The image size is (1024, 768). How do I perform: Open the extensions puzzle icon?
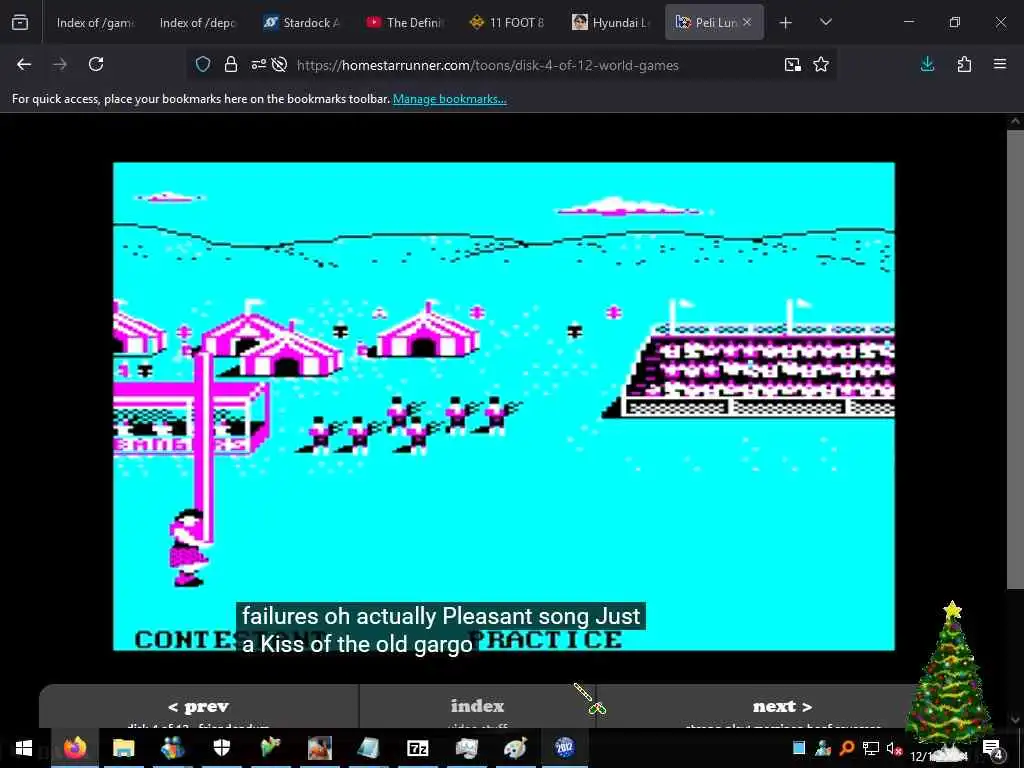[x=964, y=64]
